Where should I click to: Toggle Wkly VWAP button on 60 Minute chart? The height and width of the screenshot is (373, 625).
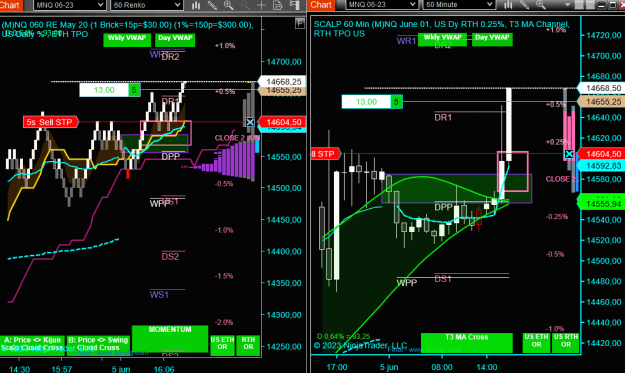pyautogui.click(x=442, y=39)
